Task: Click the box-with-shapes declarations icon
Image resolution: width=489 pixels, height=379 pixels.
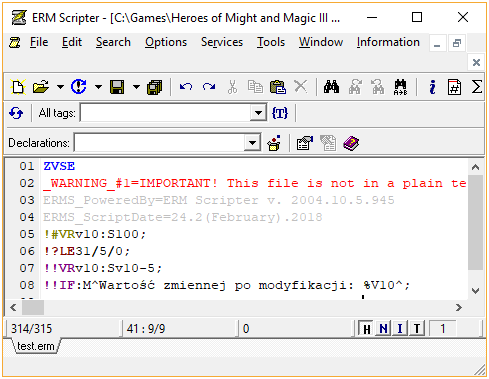Action: coord(274,143)
